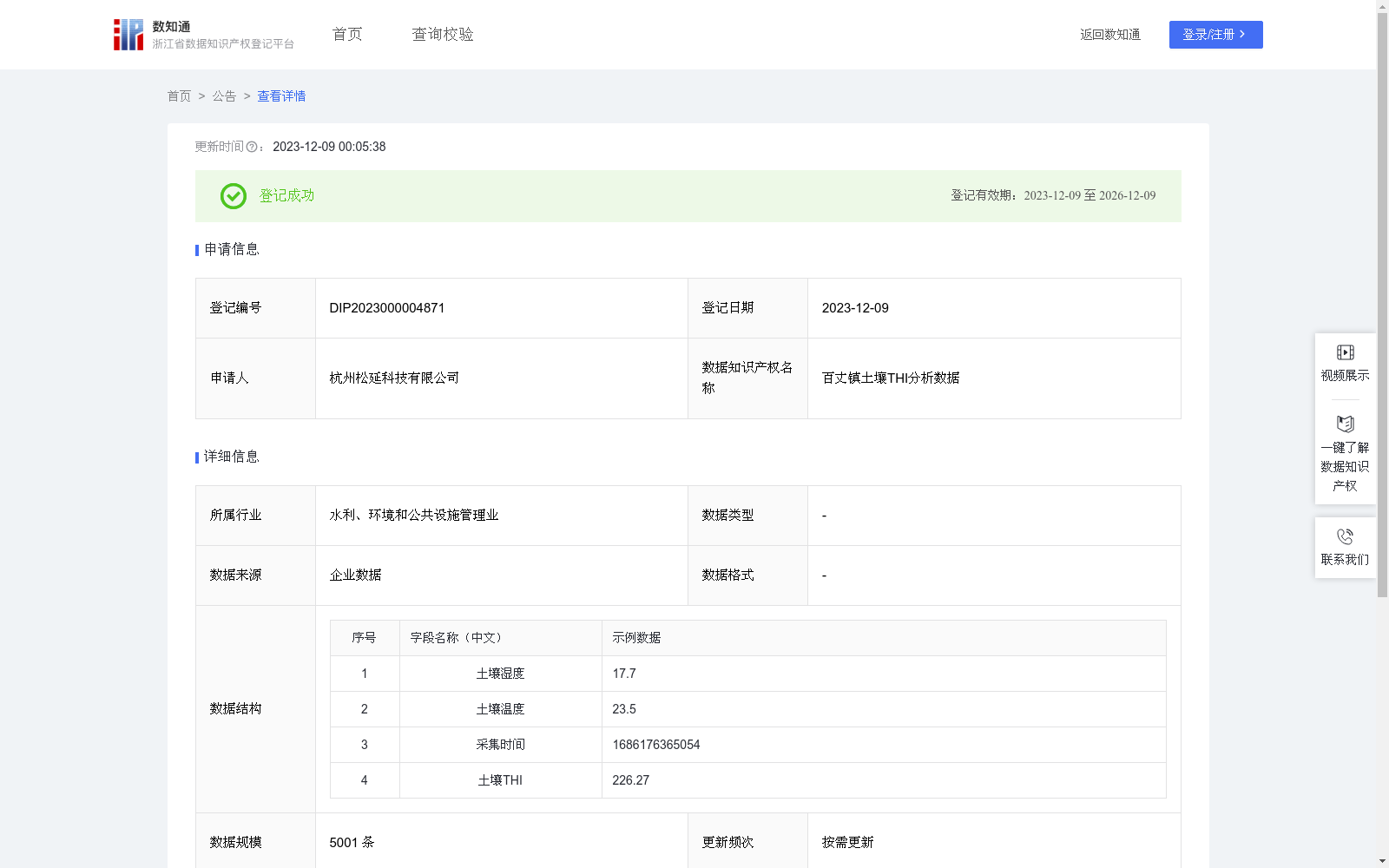Image resolution: width=1389 pixels, height=868 pixels.
Task: Navigate to 首页 in the breadcrumb
Action: 179,96
